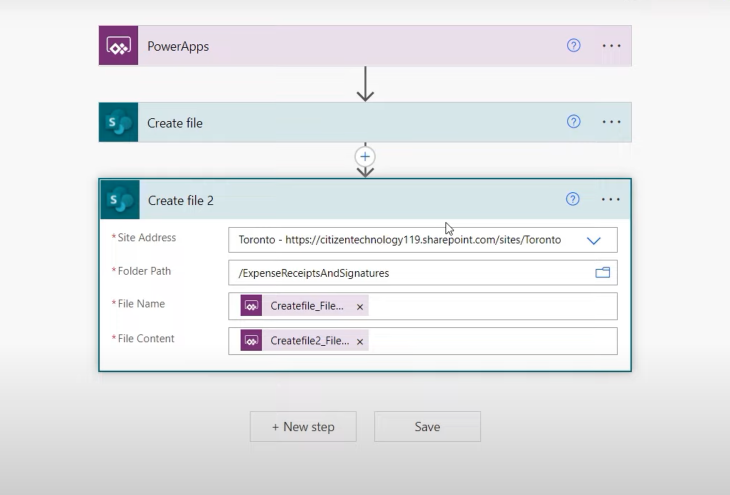Viewport: 730px width, 495px height.
Task: Select the Createfile_File... dynamic token
Action: 304,306
